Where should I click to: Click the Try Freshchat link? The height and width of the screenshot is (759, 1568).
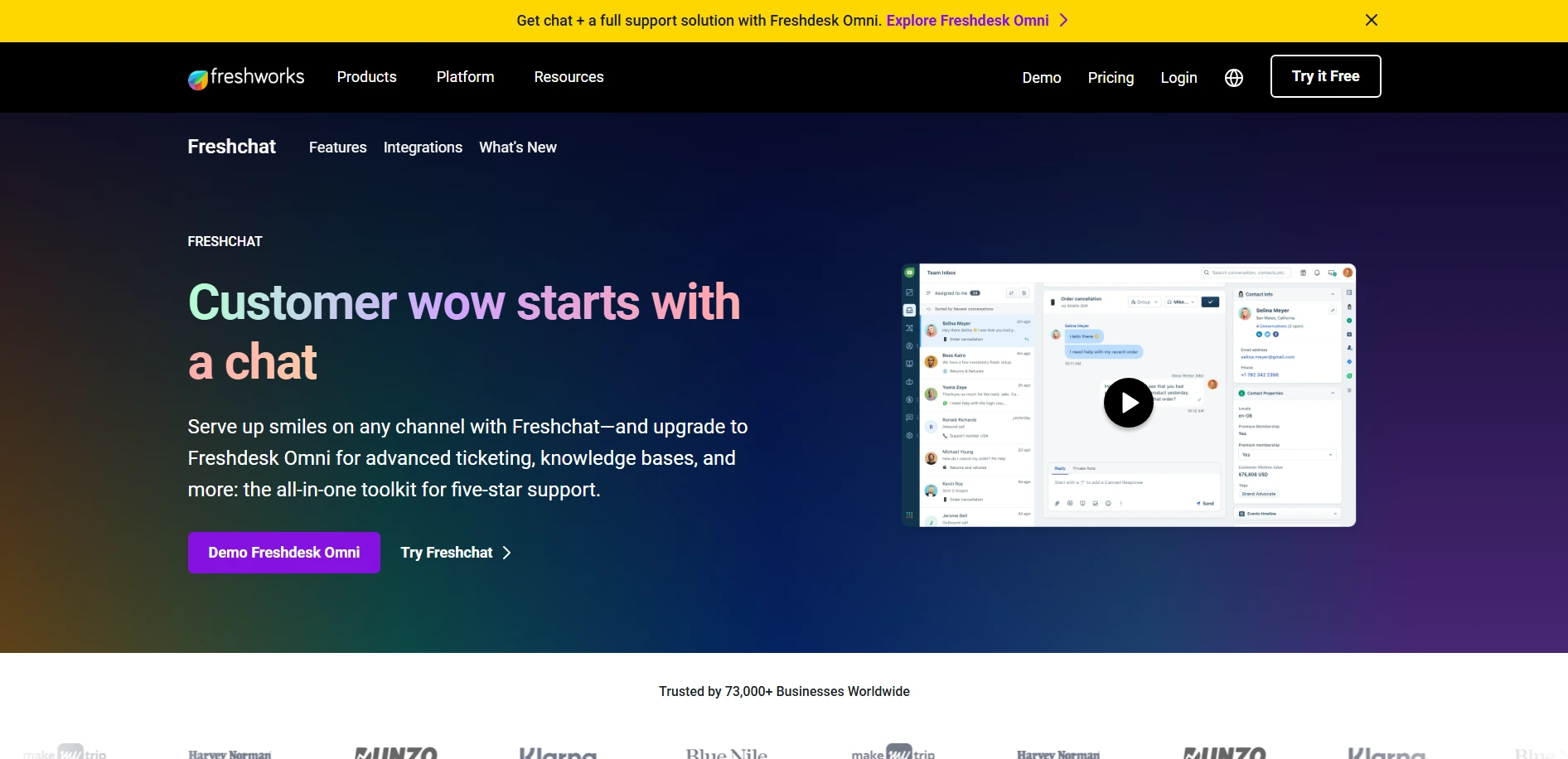pos(447,553)
